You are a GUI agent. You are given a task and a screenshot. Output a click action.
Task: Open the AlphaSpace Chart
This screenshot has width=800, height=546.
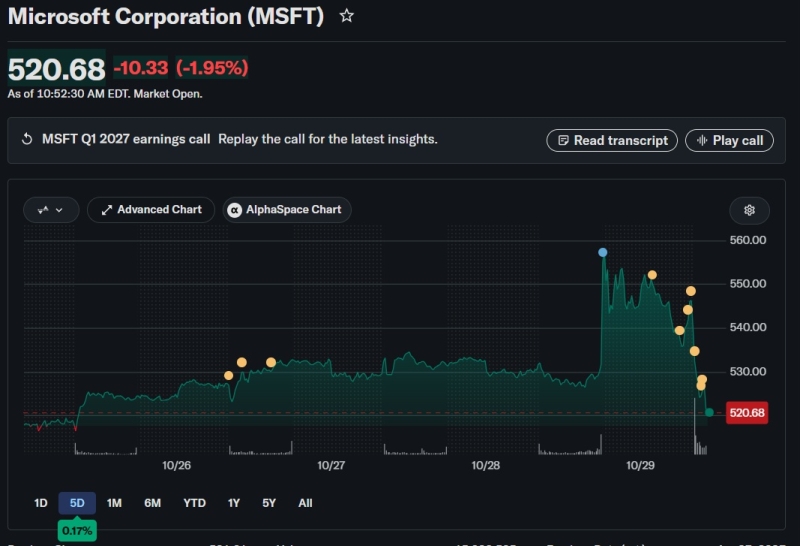(x=287, y=210)
